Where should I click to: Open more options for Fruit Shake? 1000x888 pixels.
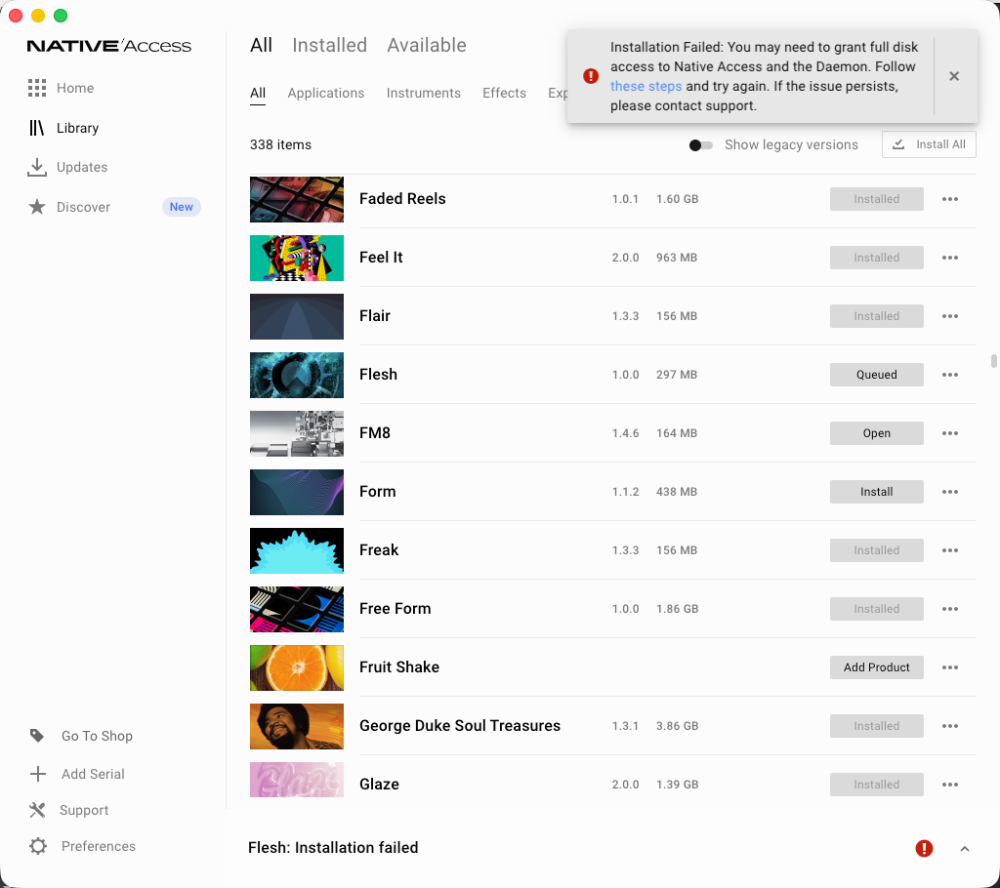point(950,667)
